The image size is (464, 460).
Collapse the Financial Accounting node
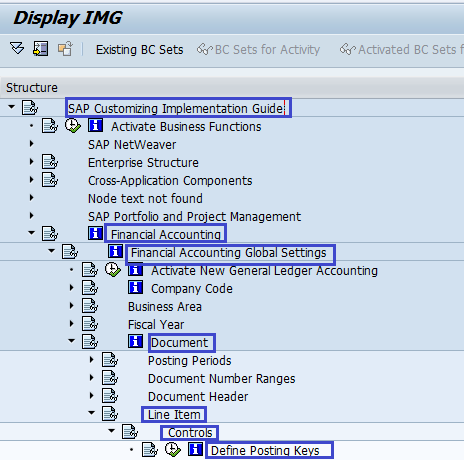pos(32,233)
